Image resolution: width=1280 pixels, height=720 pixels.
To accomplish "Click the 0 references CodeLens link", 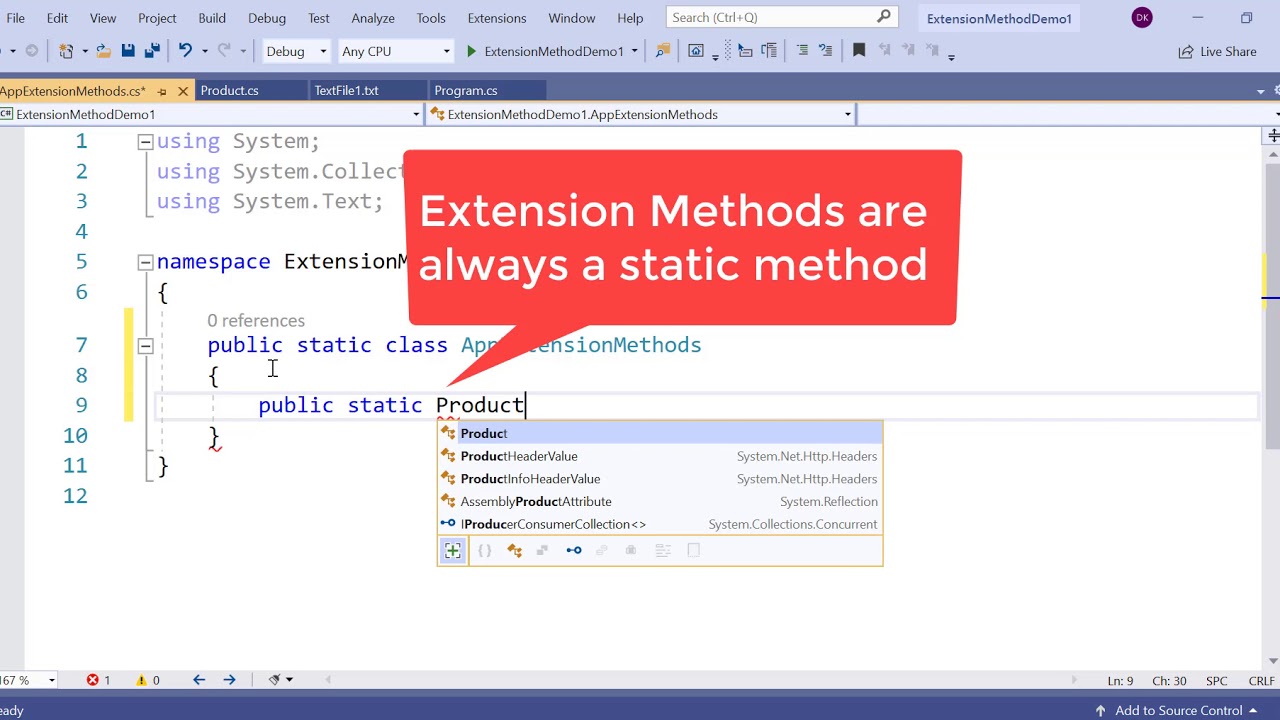I will click(x=256, y=321).
